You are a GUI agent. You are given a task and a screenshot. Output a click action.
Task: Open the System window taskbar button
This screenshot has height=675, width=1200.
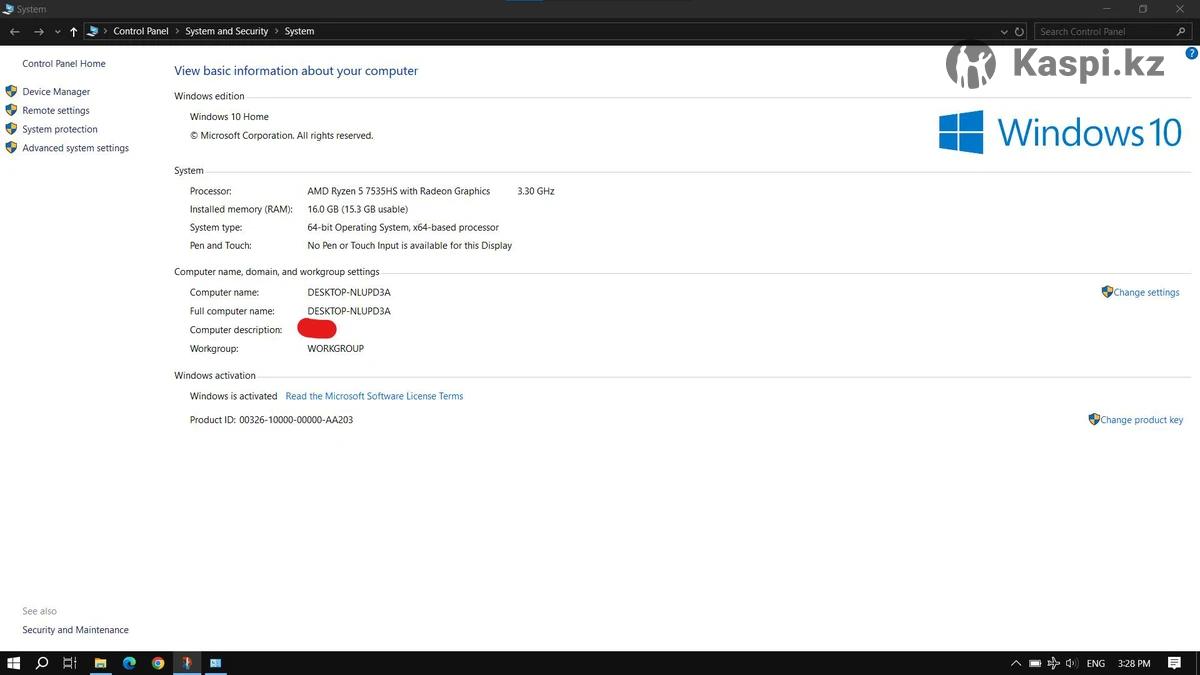pyautogui.click(x=215, y=663)
